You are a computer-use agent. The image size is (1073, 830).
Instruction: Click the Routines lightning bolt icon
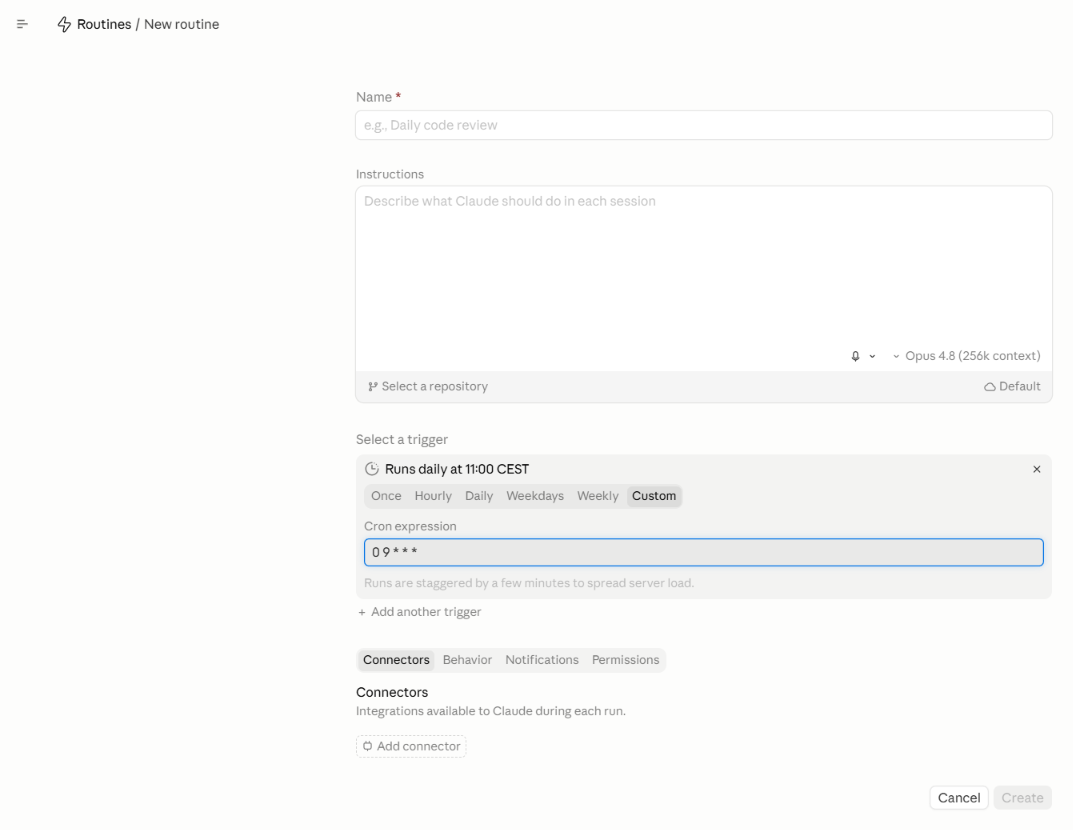[x=64, y=25]
